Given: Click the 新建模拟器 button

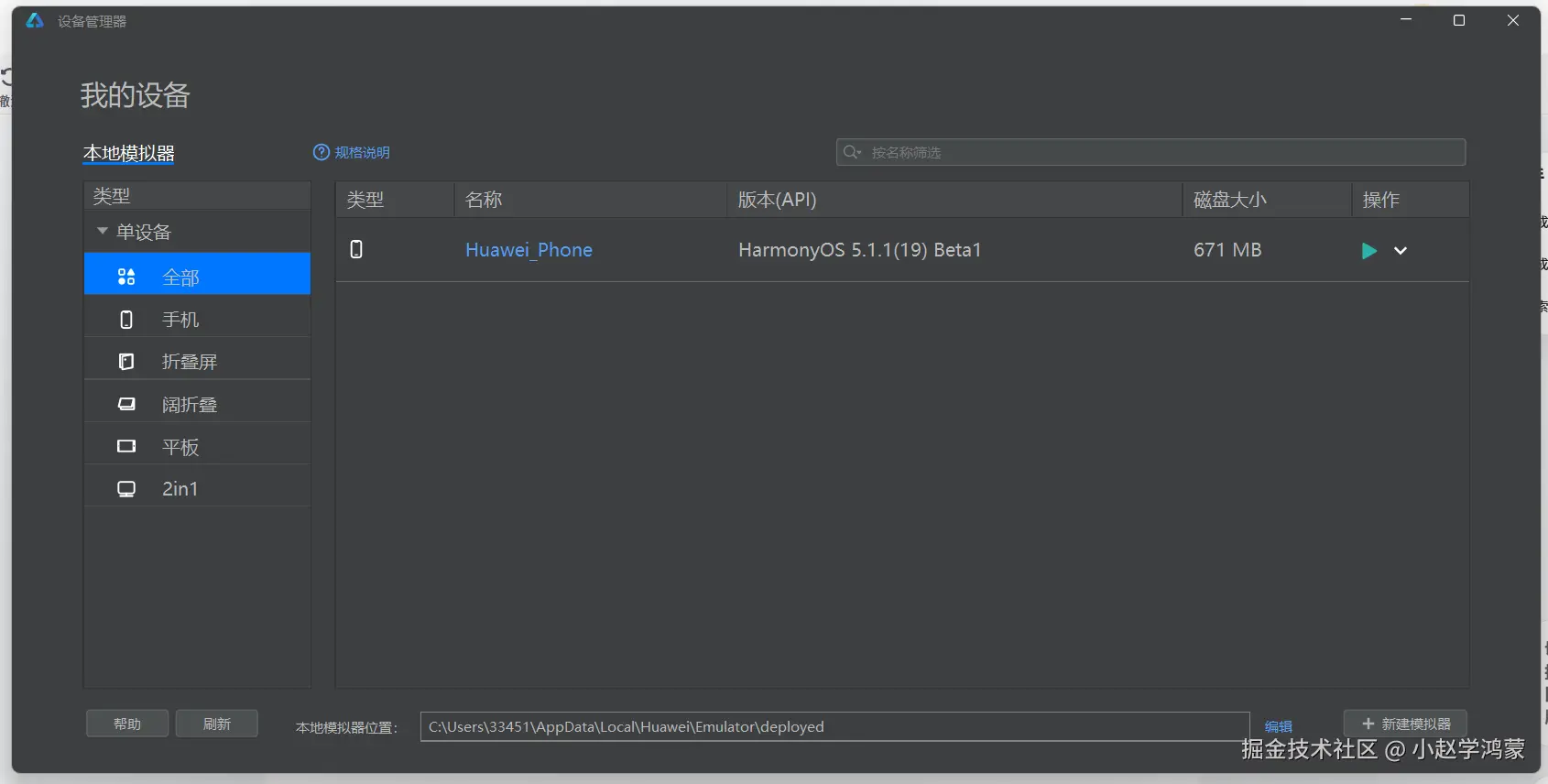Looking at the screenshot, I should 1405,724.
